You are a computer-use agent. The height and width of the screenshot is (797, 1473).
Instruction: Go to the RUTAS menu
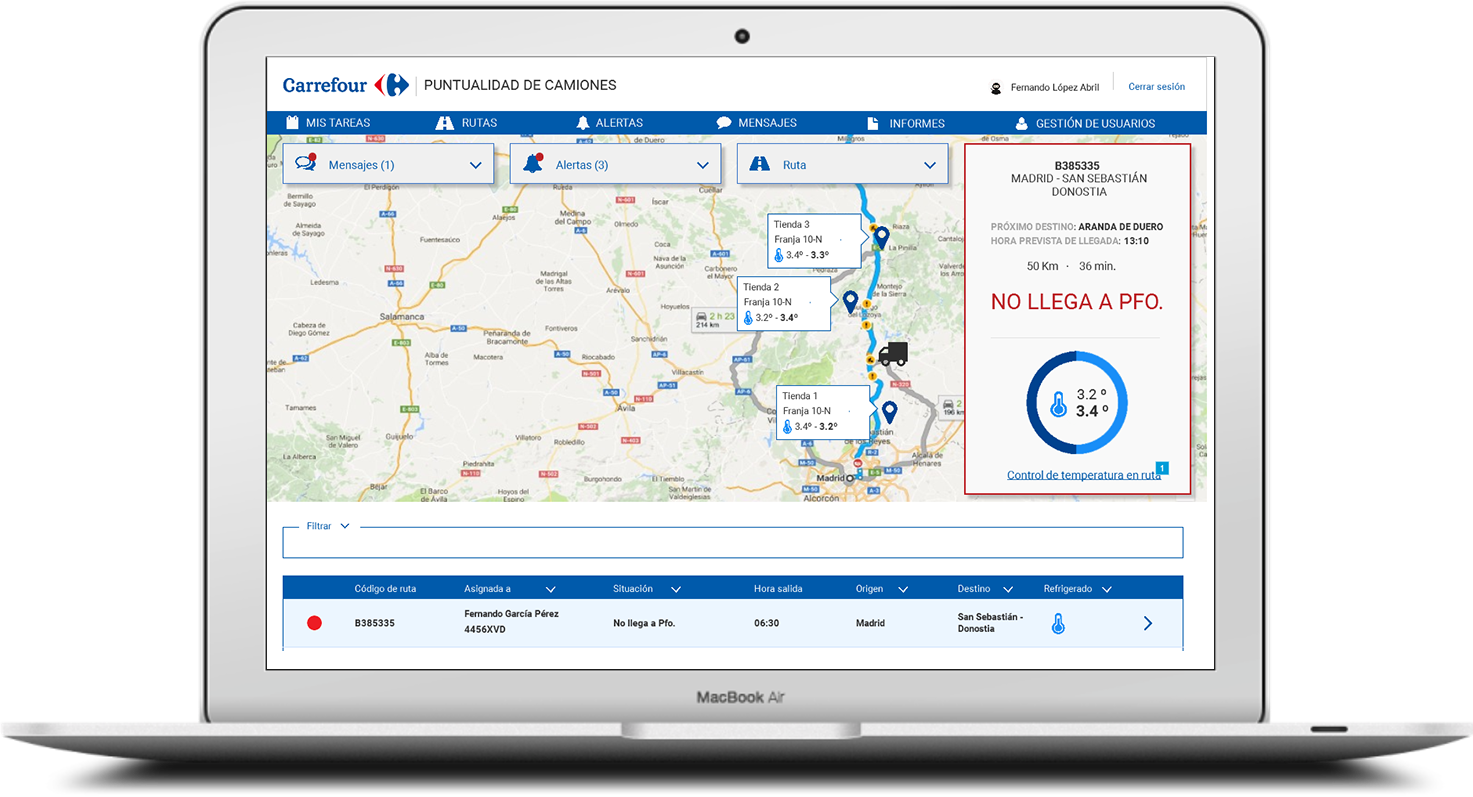[x=466, y=123]
